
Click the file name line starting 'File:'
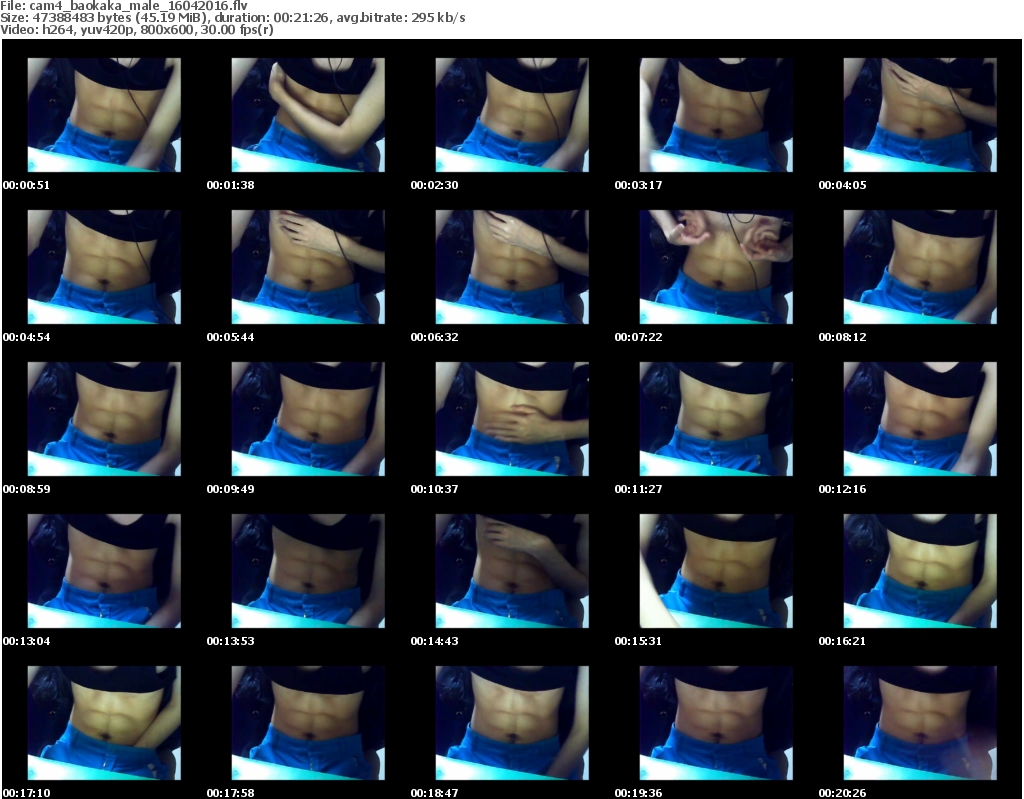[124, 5]
